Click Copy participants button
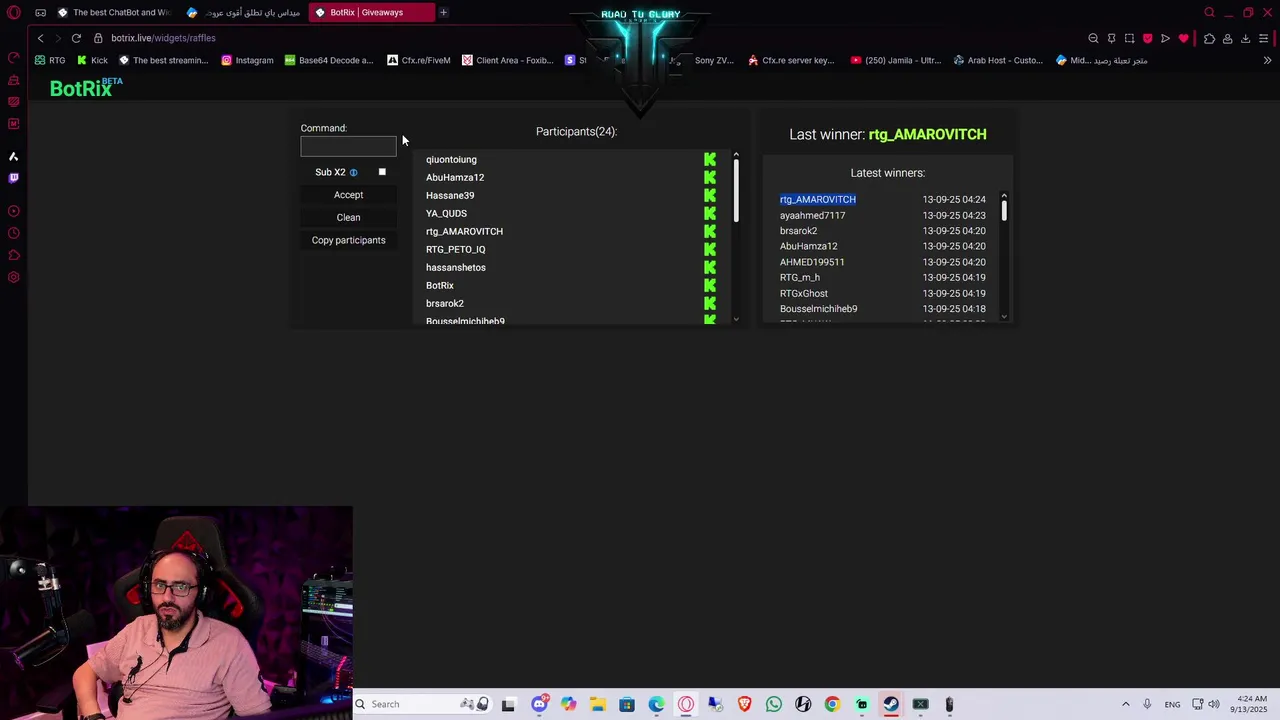1280x720 pixels. (348, 240)
